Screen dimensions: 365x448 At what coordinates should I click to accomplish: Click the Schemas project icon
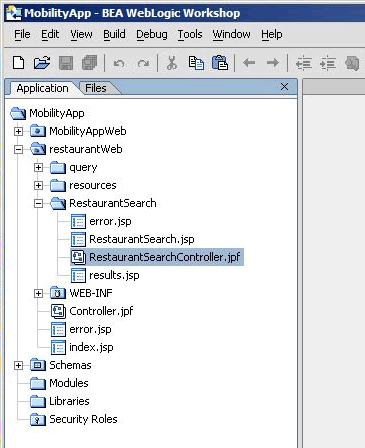point(38,365)
